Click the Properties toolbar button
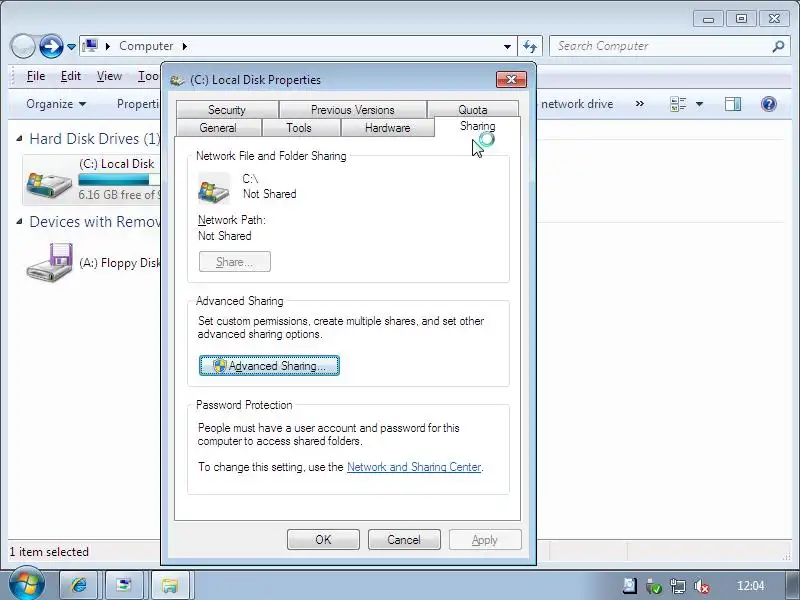This screenshot has height=600, width=800. click(138, 104)
